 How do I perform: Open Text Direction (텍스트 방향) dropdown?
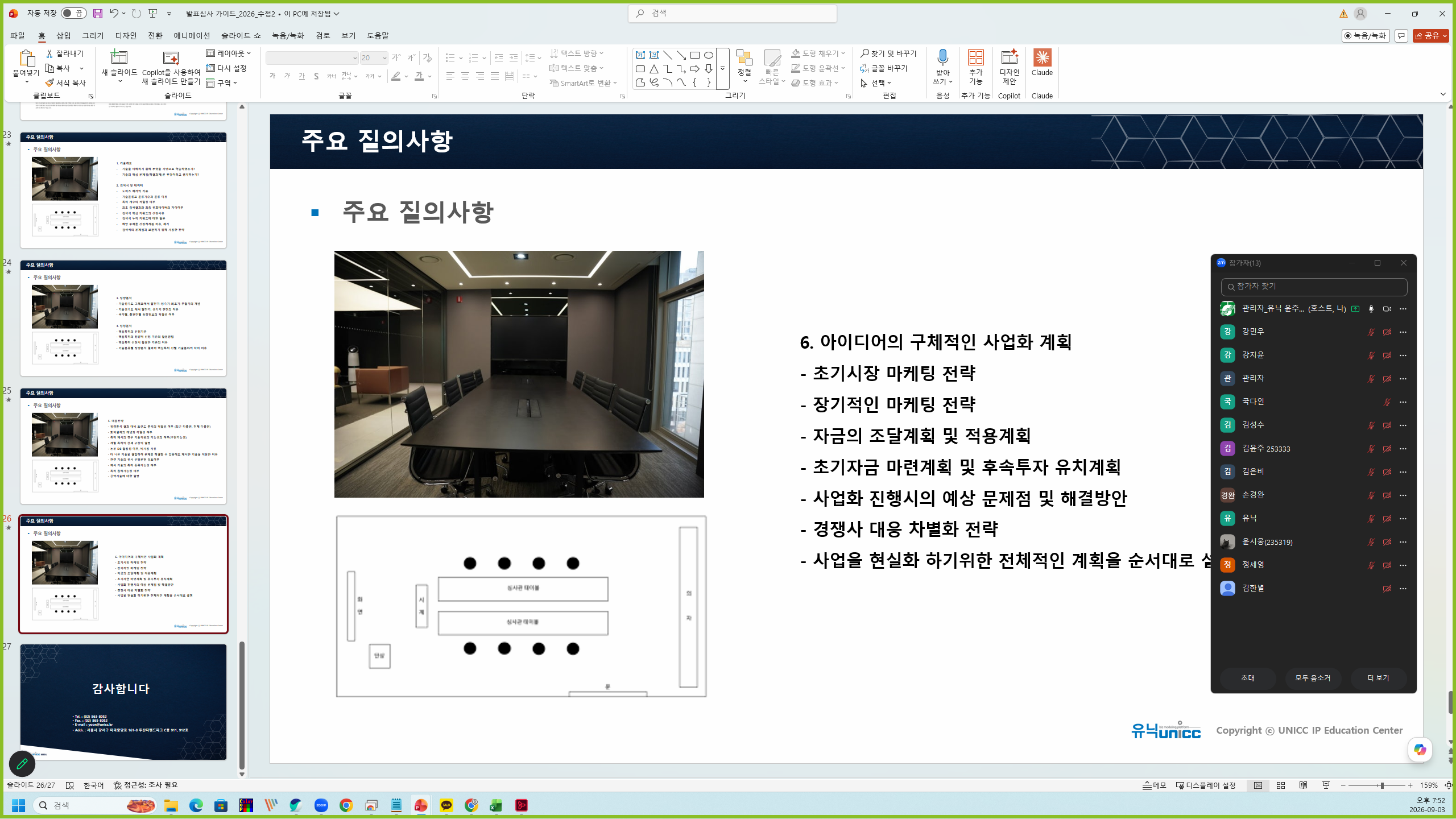point(577,53)
